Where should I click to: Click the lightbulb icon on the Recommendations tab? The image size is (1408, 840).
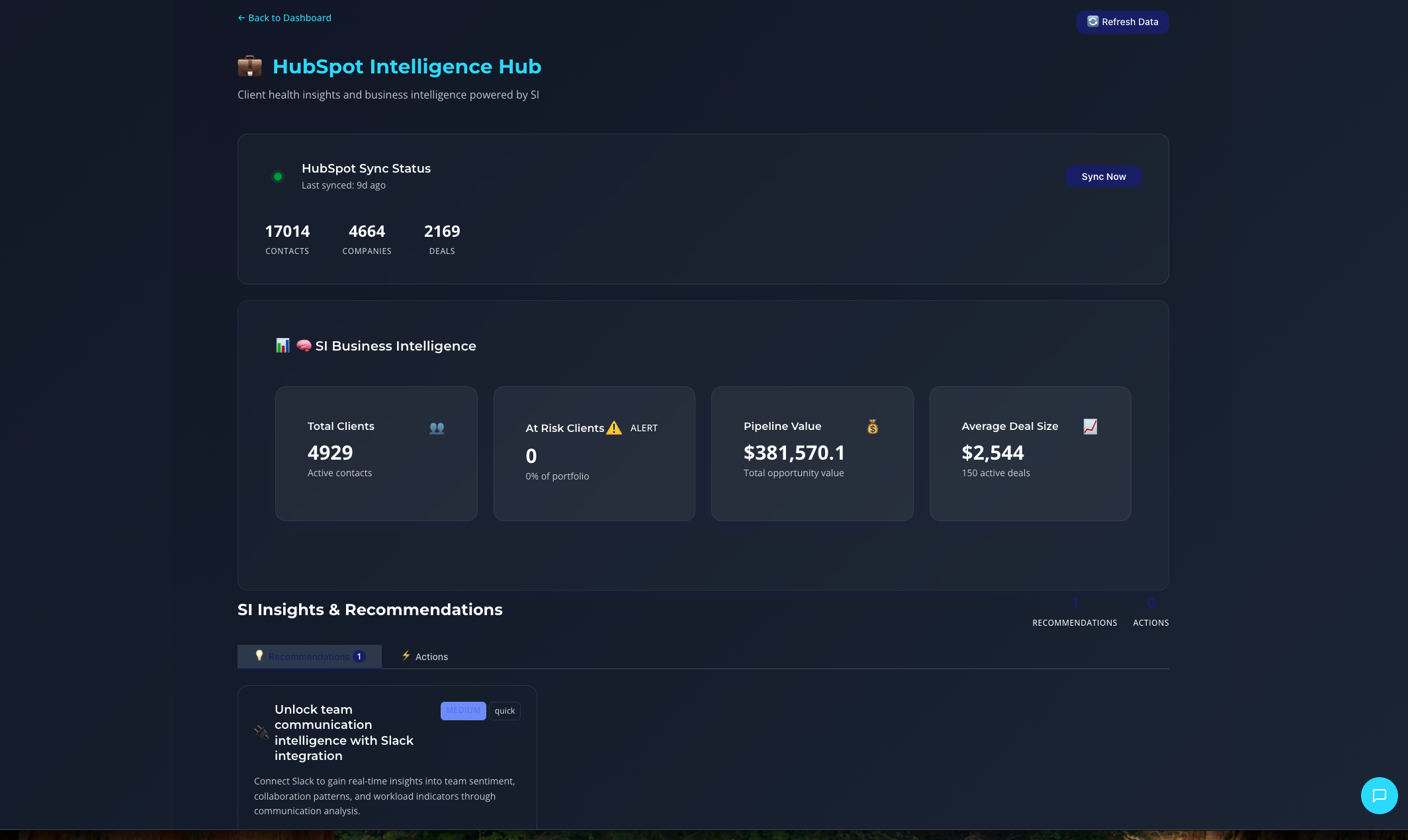coord(260,656)
